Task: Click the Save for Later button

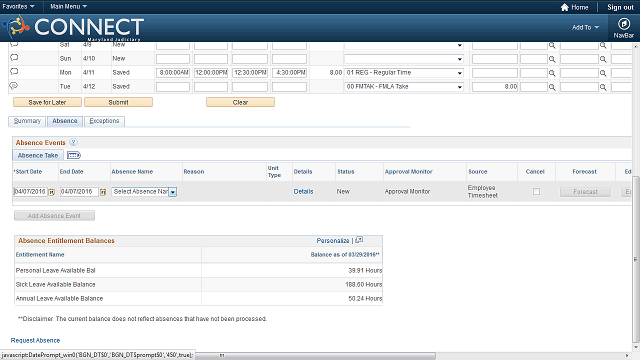Action: (47, 102)
